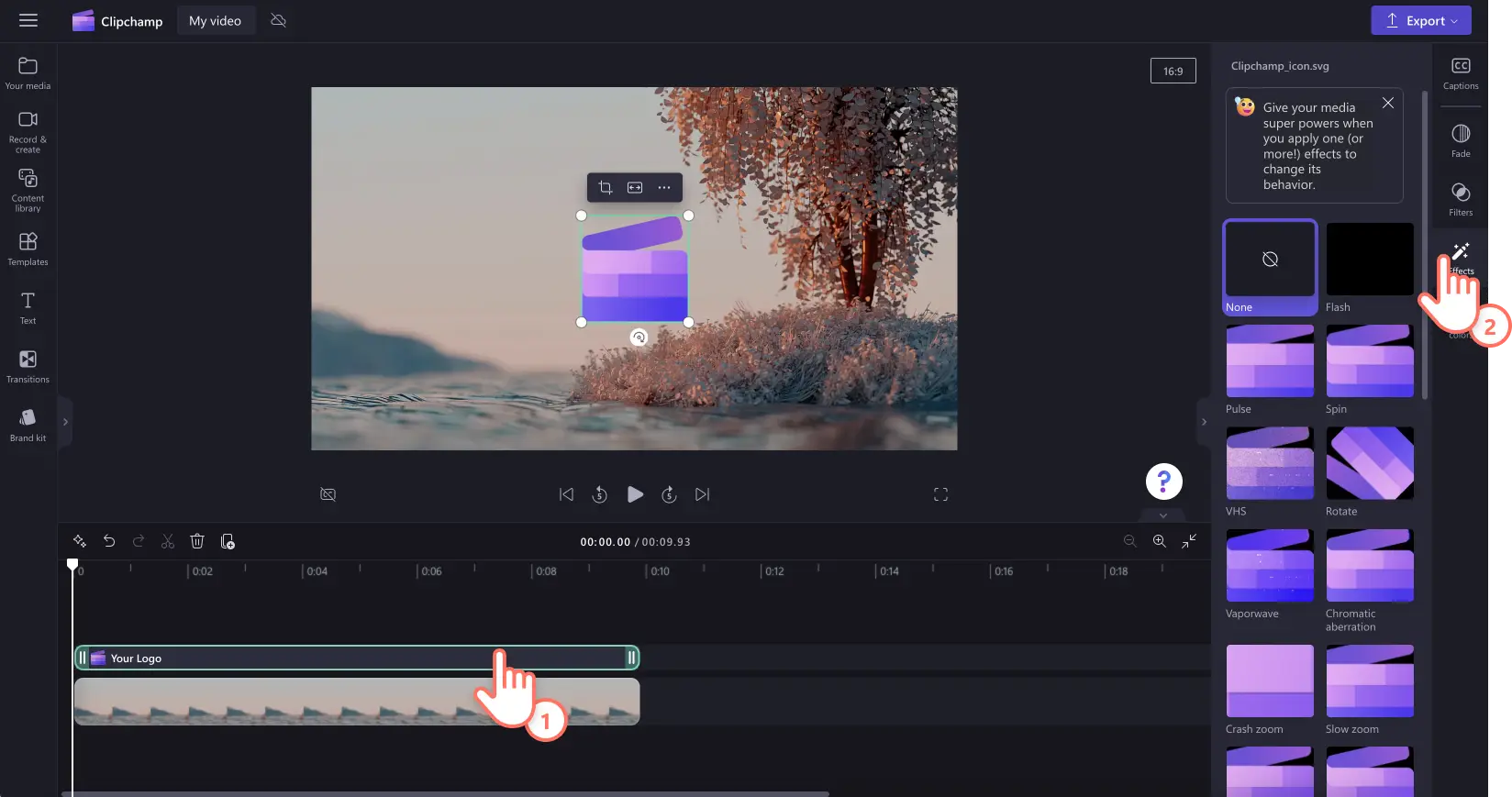The height and width of the screenshot is (797, 1512).
Task: Rewind five seconds
Action: [600, 494]
